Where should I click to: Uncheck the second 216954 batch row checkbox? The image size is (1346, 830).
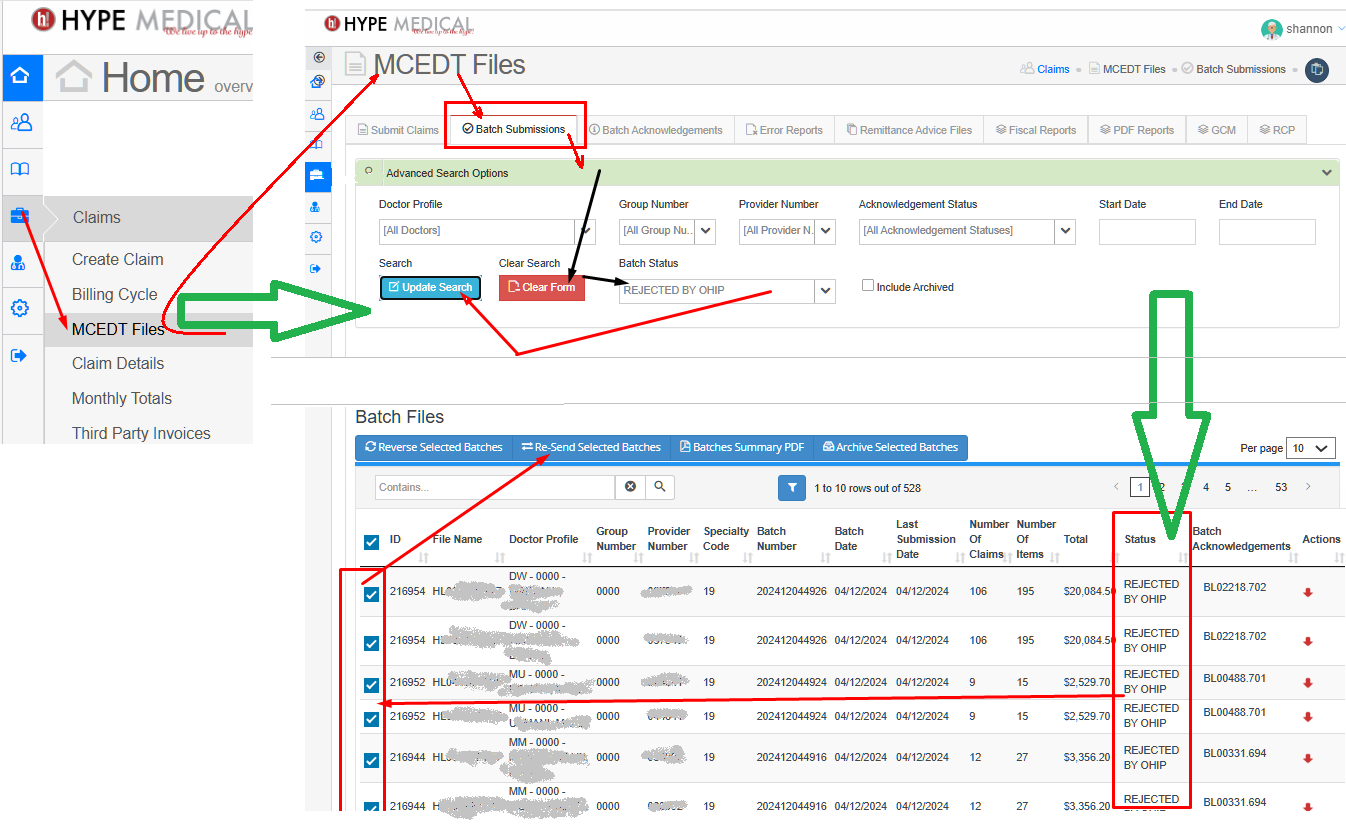click(371, 643)
